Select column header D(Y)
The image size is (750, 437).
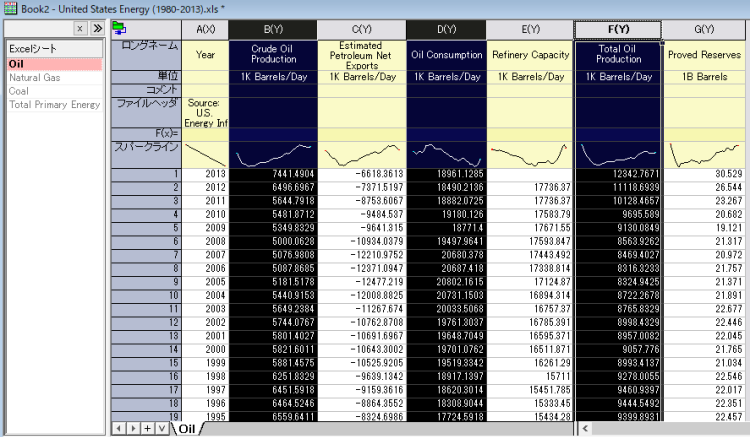pos(446,29)
